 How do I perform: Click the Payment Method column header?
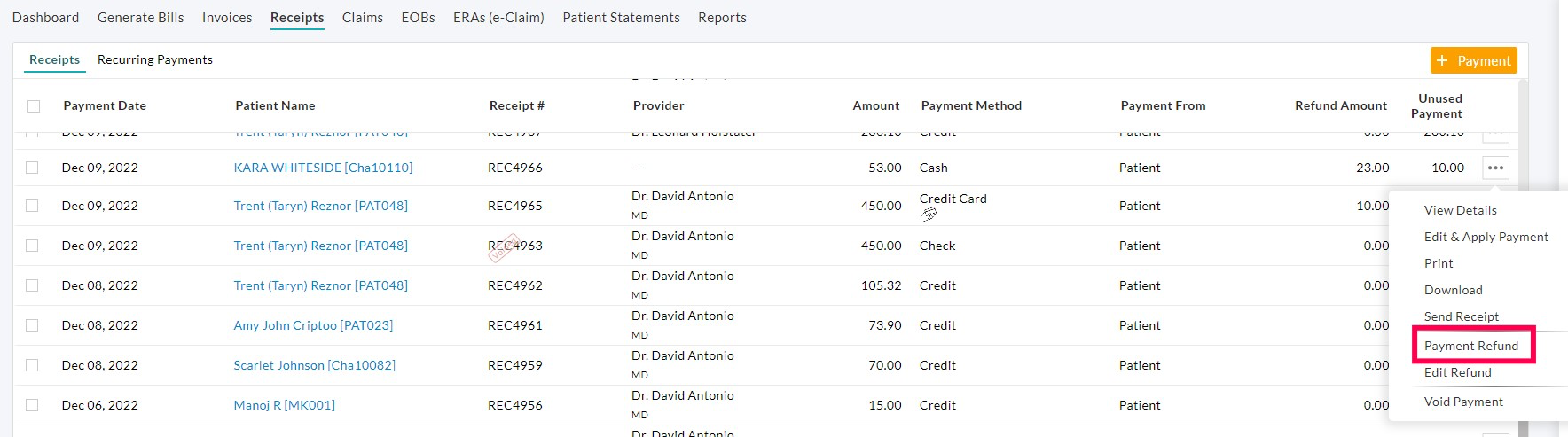(971, 105)
